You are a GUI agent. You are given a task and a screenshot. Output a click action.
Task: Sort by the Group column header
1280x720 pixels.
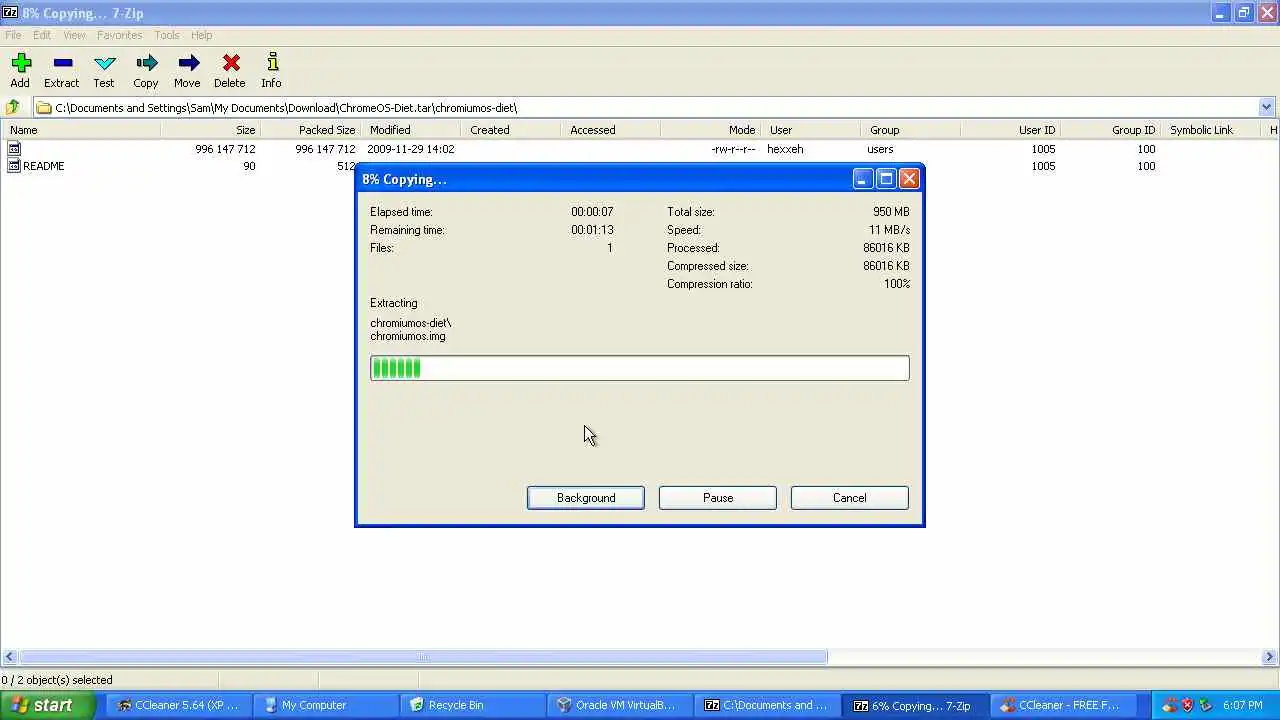(x=910, y=130)
